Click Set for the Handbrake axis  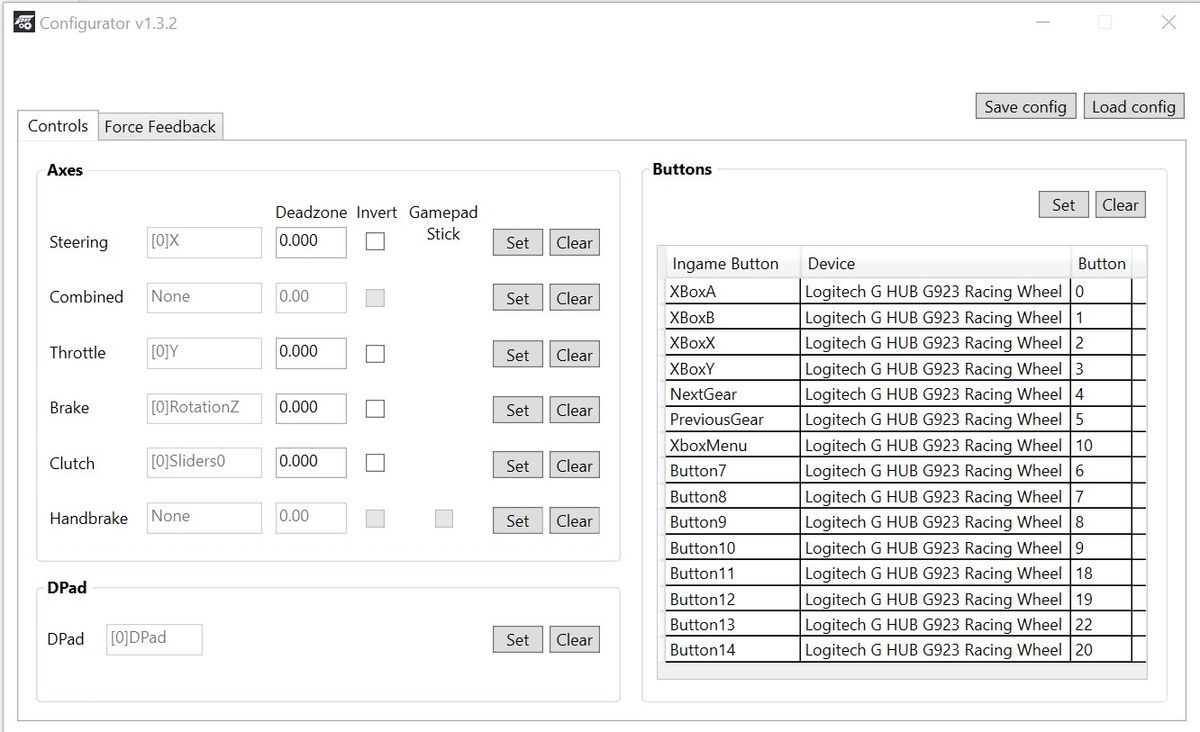pos(517,521)
